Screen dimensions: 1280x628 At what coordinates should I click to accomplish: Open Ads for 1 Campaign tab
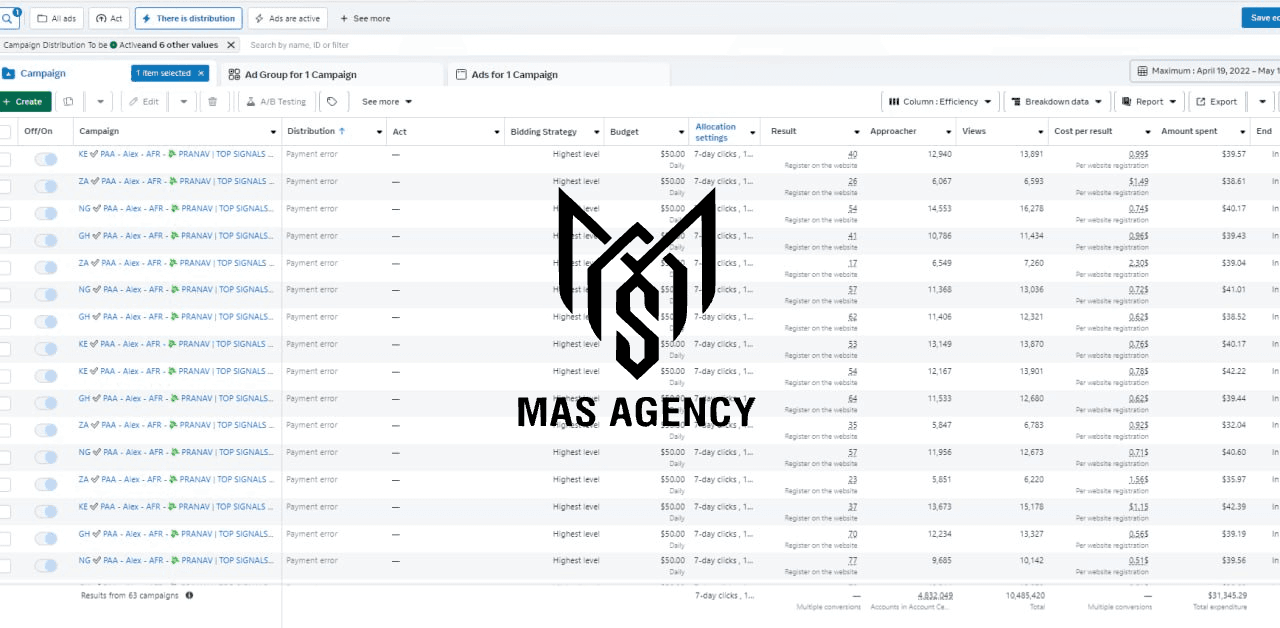click(514, 75)
